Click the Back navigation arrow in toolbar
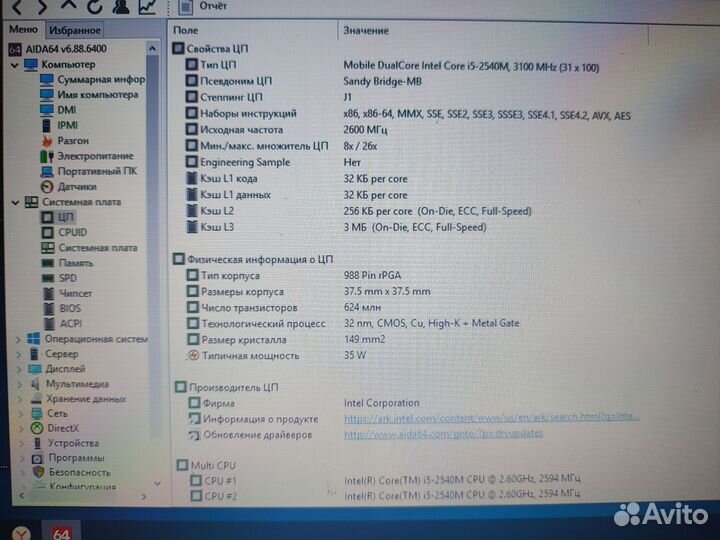720x540 pixels. coord(17,6)
